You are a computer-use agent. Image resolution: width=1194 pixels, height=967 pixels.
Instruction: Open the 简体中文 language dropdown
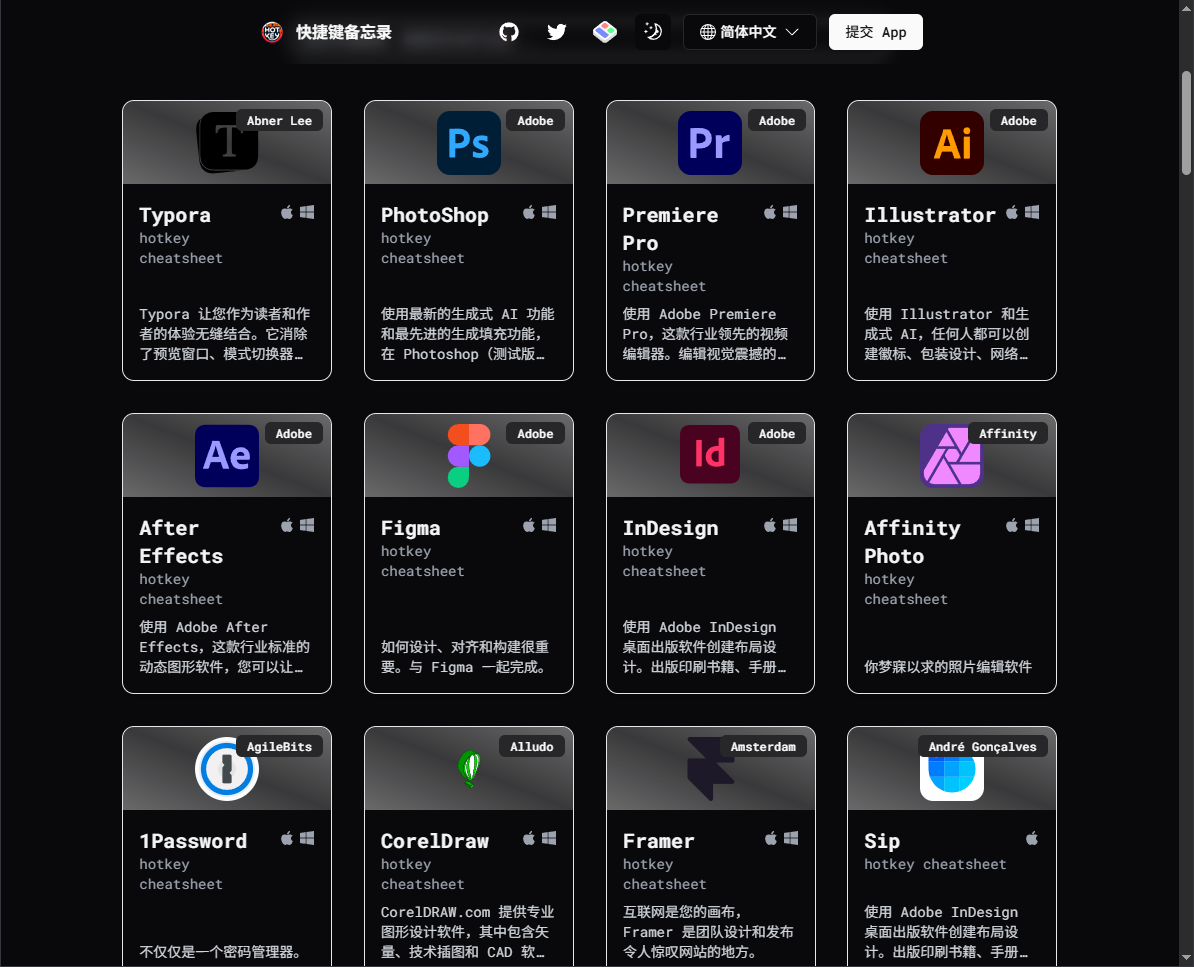click(x=749, y=32)
